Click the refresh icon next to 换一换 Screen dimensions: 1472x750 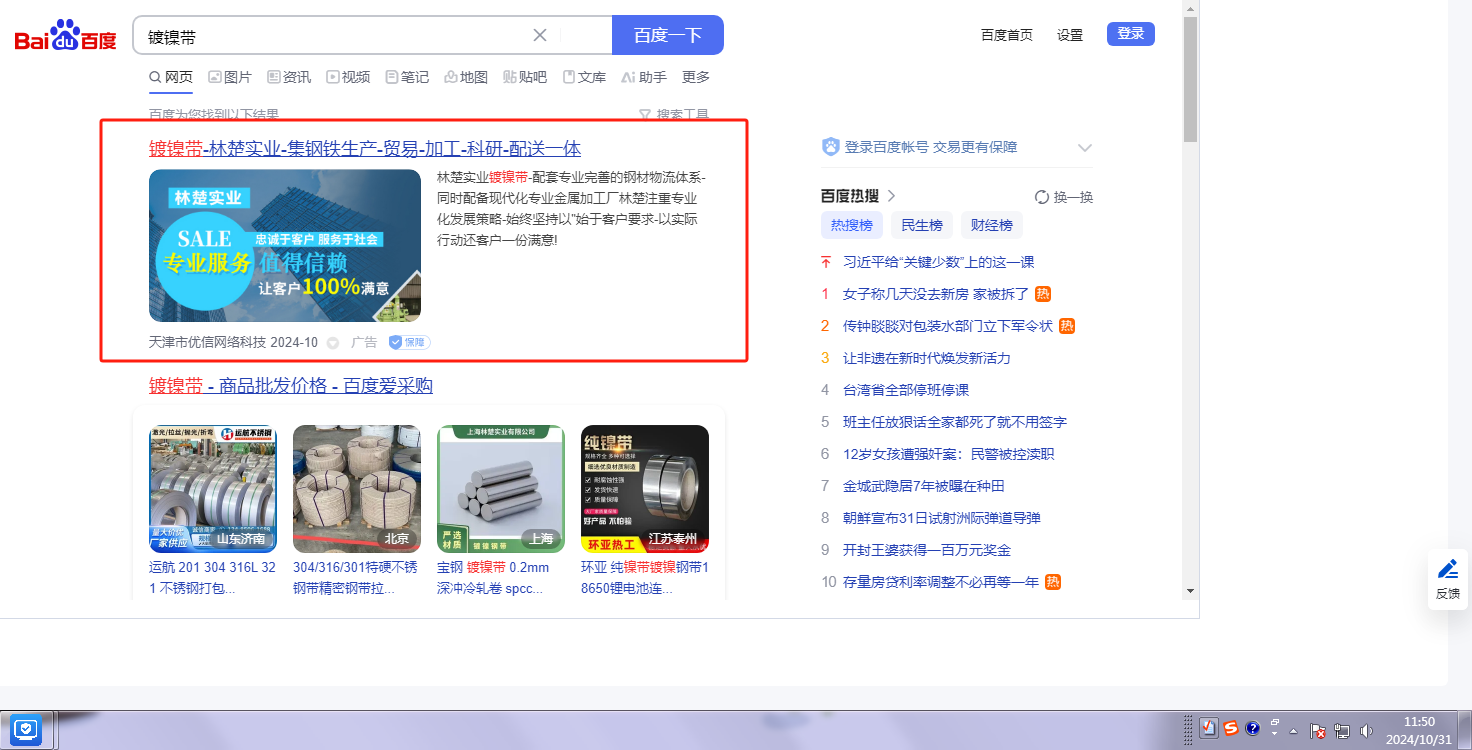(x=1041, y=197)
